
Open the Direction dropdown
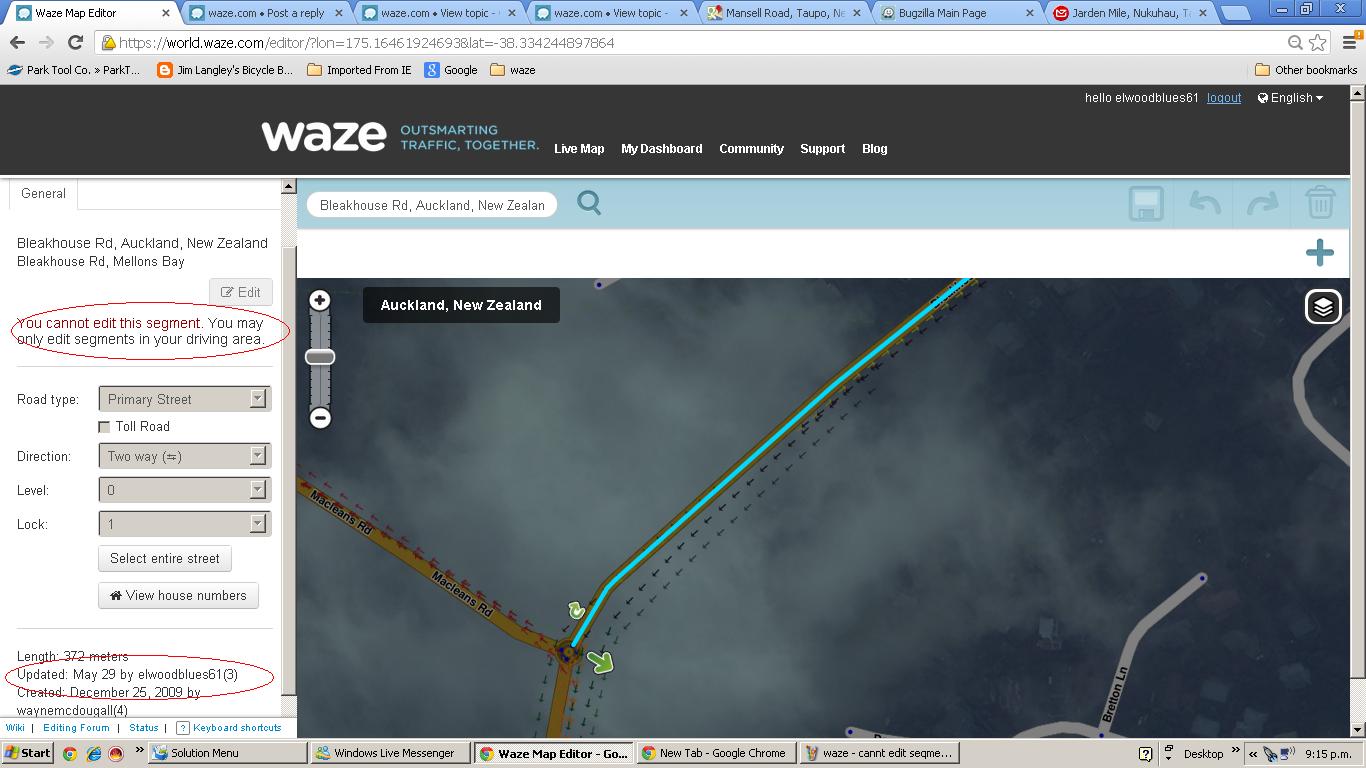point(184,456)
